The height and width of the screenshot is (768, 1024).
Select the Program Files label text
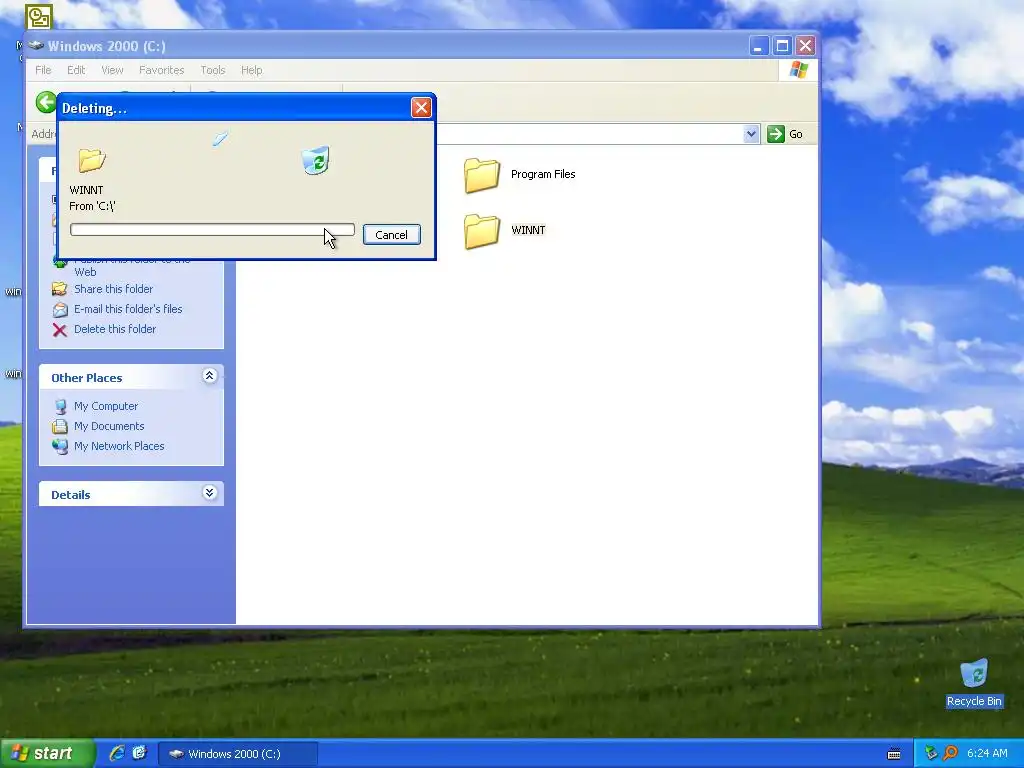click(543, 174)
